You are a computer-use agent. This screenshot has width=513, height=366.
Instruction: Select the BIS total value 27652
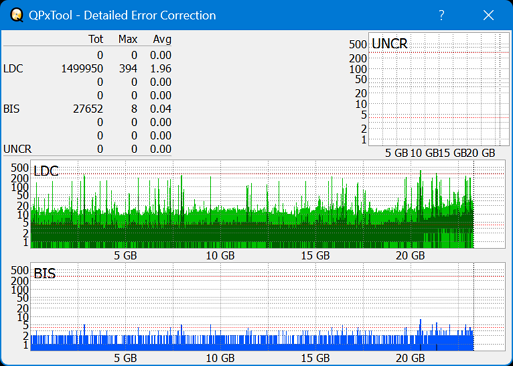click(88, 109)
